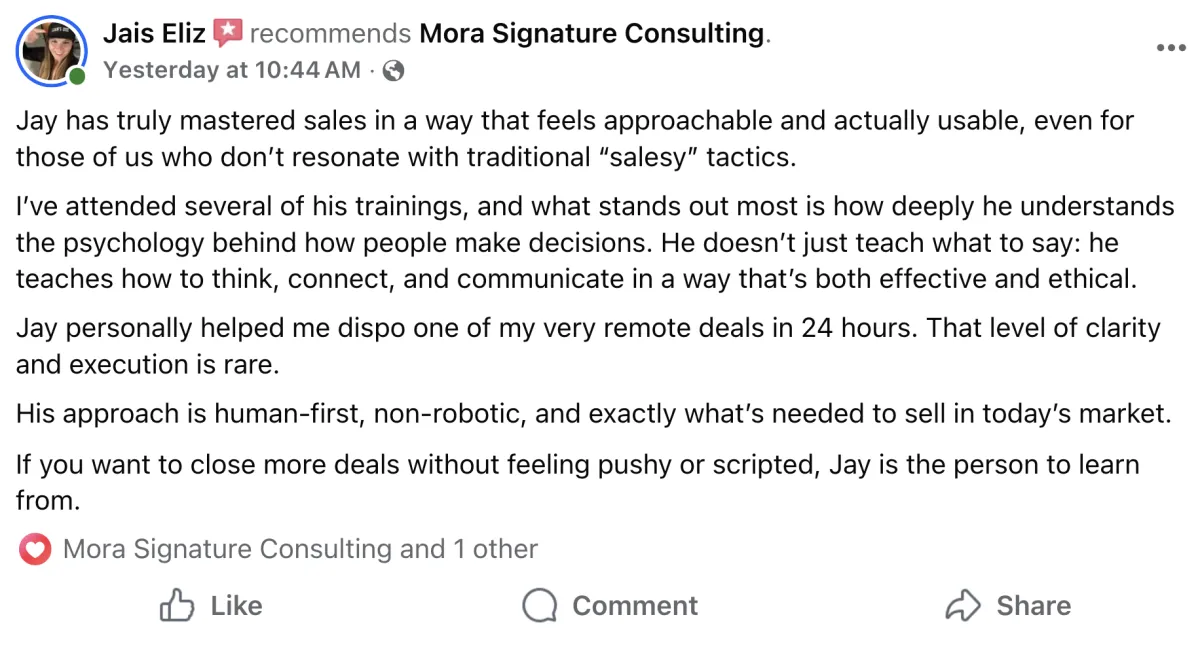The width and height of the screenshot is (1200, 649).
Task: Click the Share arrow icon
Action: pyautogui.click(x=962, y=605)
